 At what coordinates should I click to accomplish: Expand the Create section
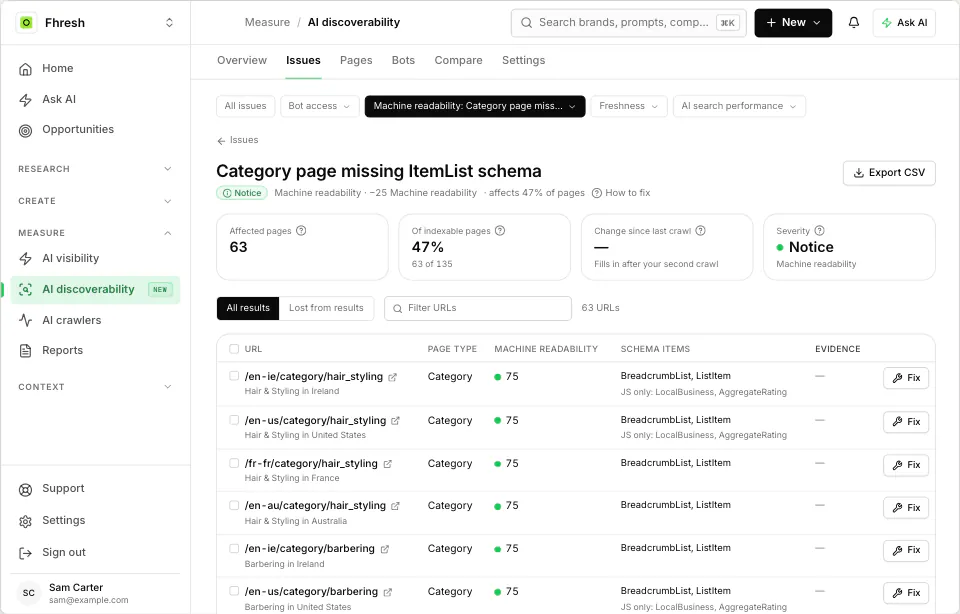click(x=95, y=201)
